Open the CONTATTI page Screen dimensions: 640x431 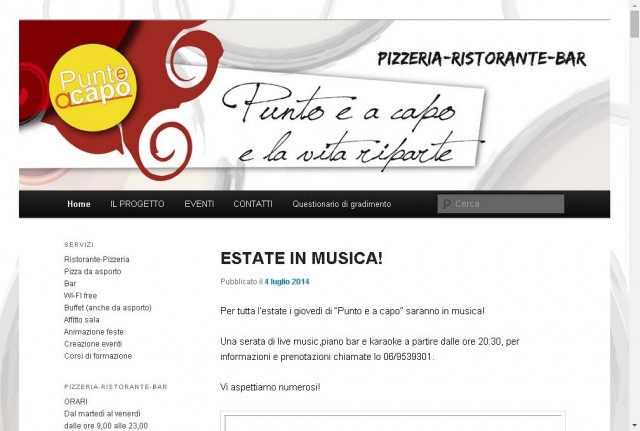coord(253,204)
